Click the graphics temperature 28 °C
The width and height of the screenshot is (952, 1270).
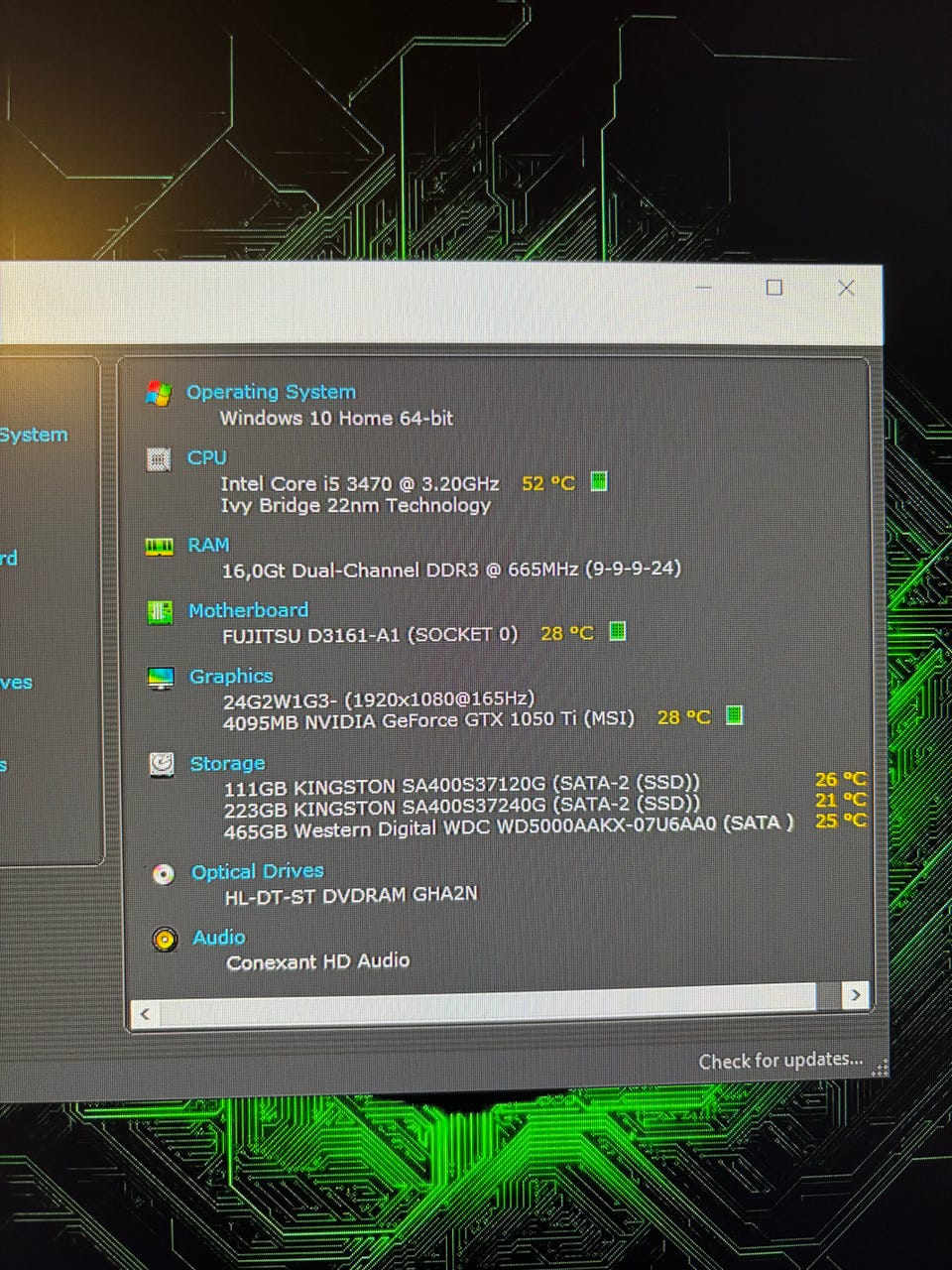(684, 716)
